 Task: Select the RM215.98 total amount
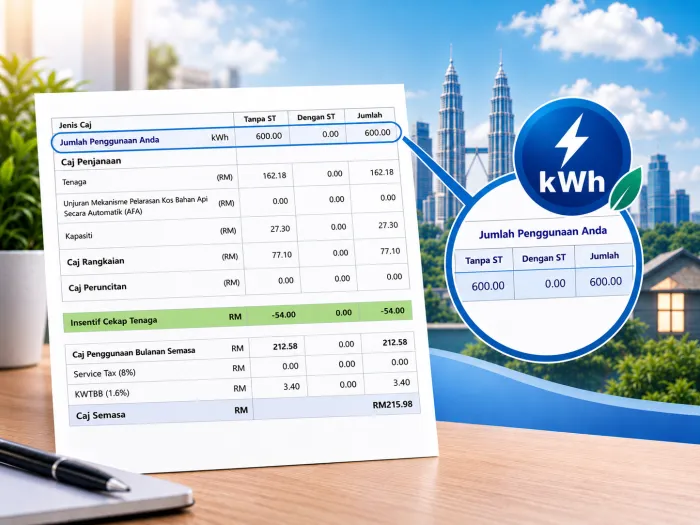pos(392,405)
